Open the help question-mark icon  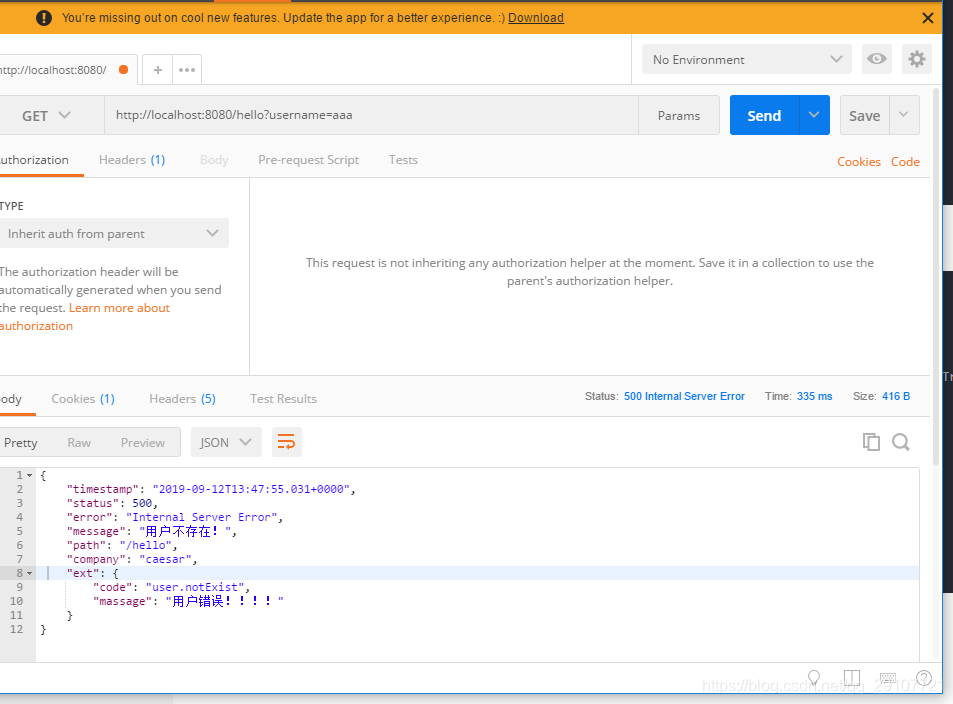[924, 678]
